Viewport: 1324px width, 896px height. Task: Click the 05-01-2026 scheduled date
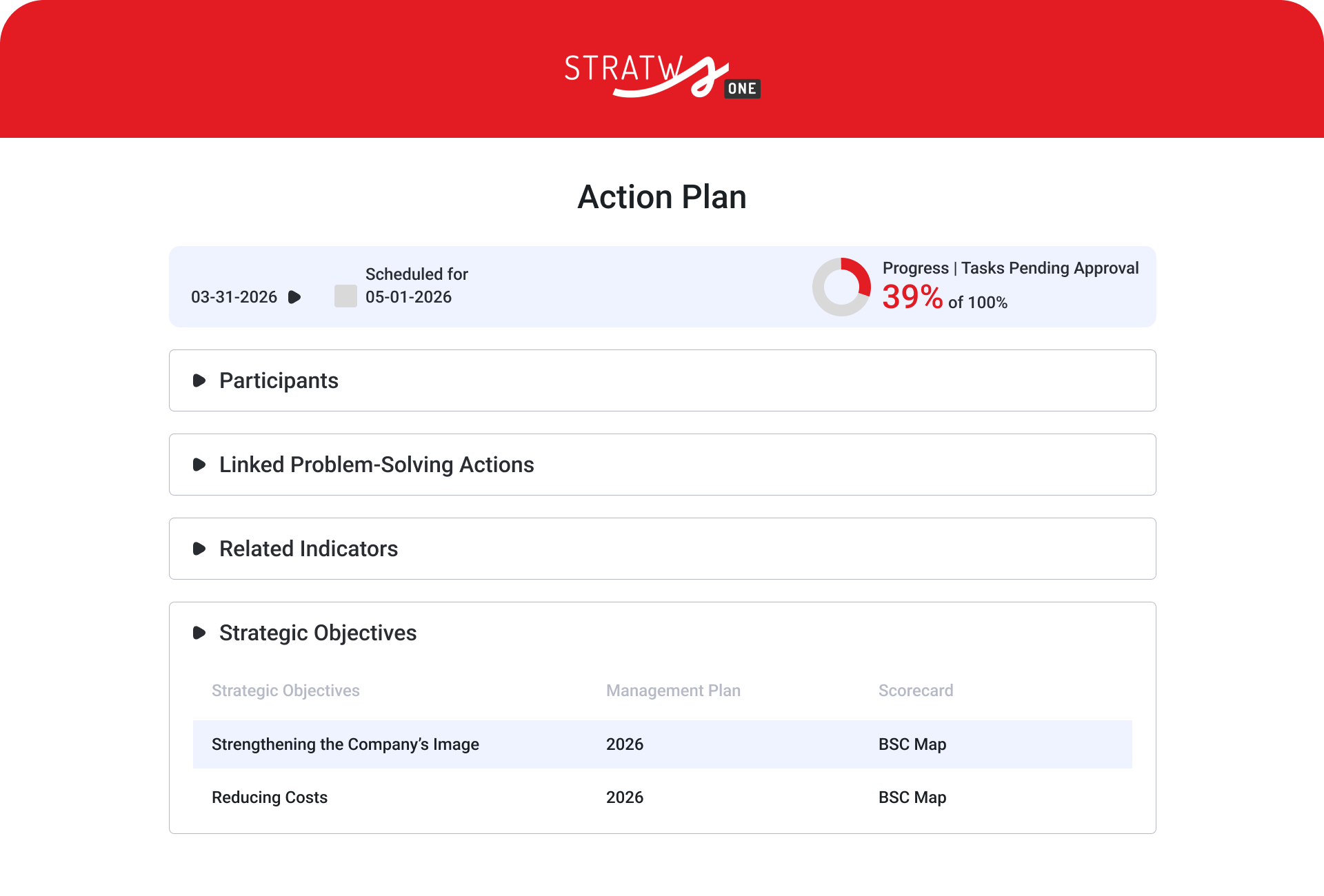[x=408, y=297]
